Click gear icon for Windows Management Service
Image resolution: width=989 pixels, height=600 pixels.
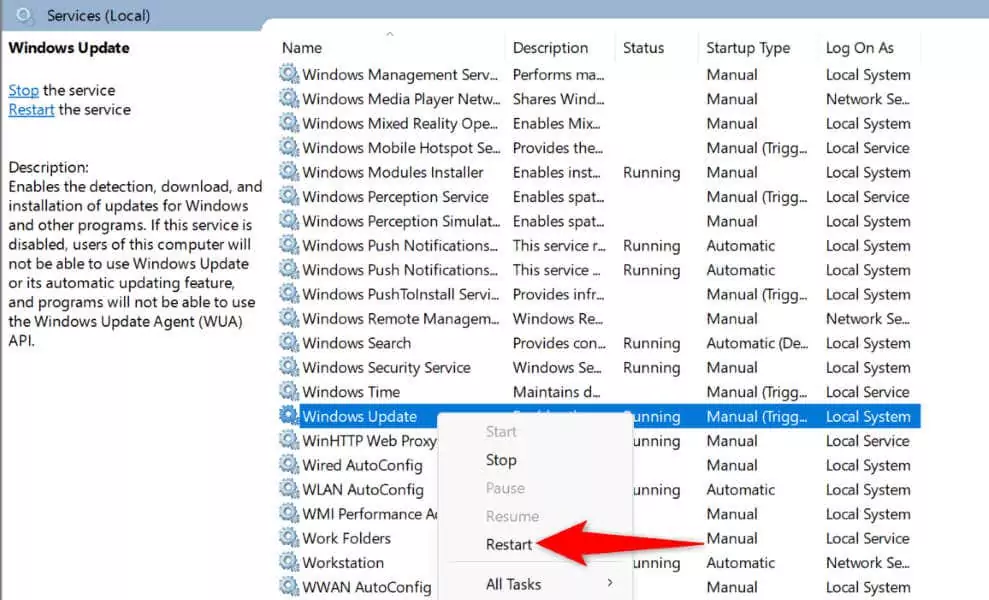coord(289,74)
